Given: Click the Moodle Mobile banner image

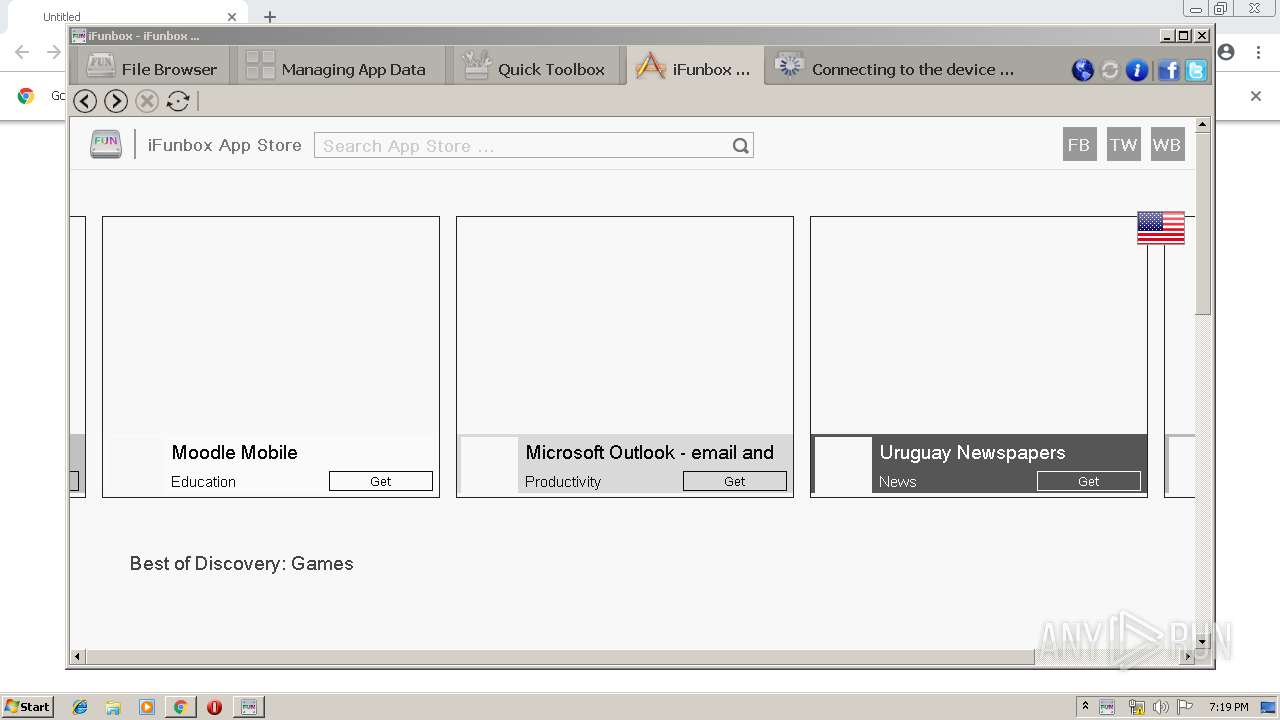Looking at the screenshot, I should tap(271, 325).
